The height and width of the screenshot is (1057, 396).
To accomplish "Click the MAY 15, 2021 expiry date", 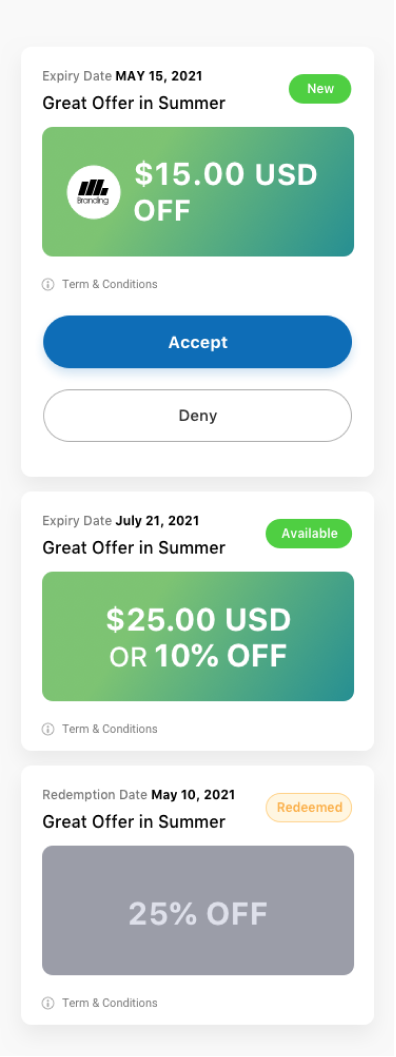I will point(159,76).
